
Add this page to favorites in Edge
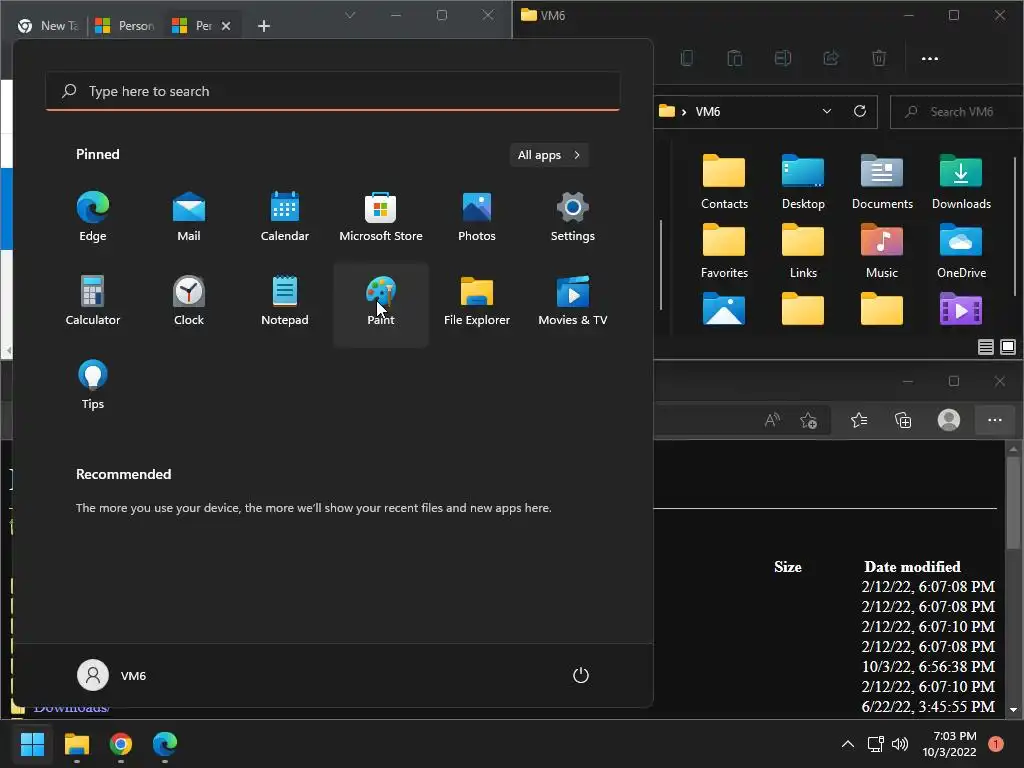coord(808,420)
